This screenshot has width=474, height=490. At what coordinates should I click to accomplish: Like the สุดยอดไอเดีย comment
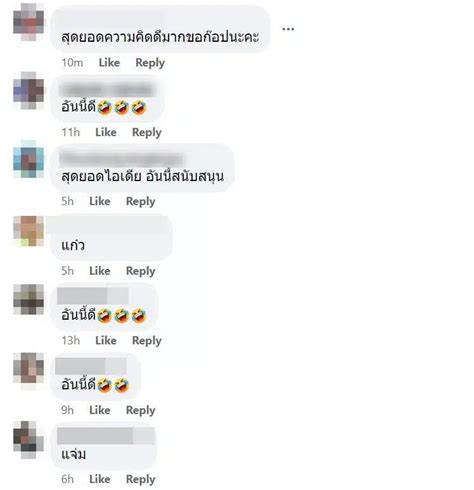pyautogui.click(x=100, y=201)
